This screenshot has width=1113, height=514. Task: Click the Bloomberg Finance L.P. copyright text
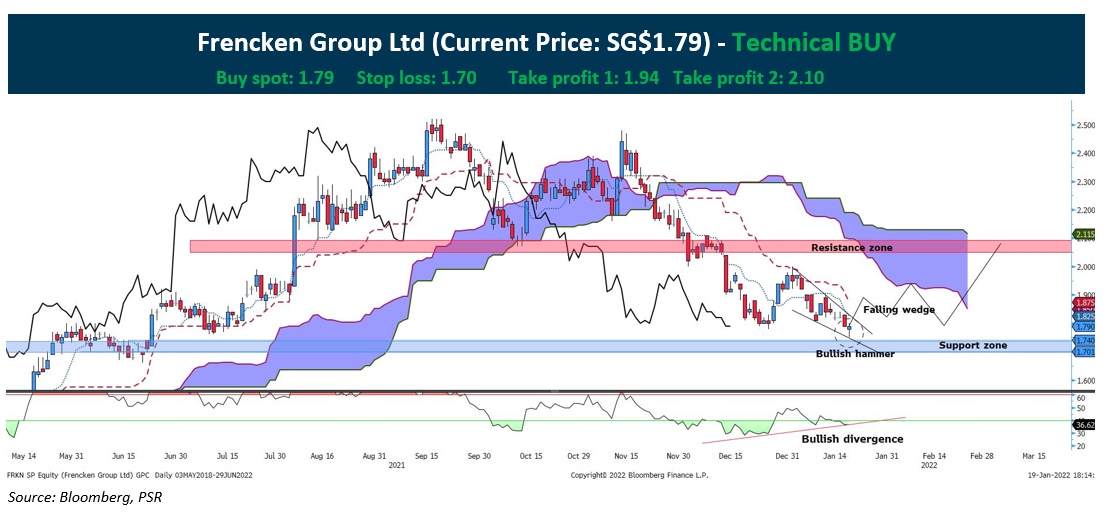[640, 475]
